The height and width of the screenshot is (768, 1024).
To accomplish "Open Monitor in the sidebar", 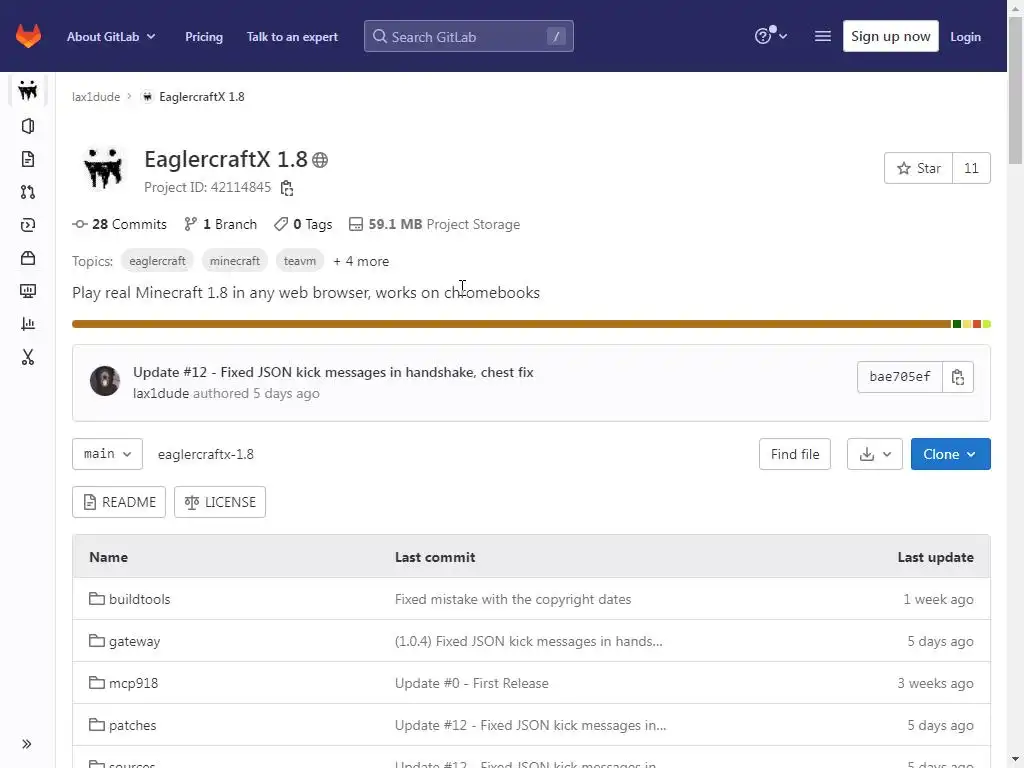I will [x=28, y=291].
